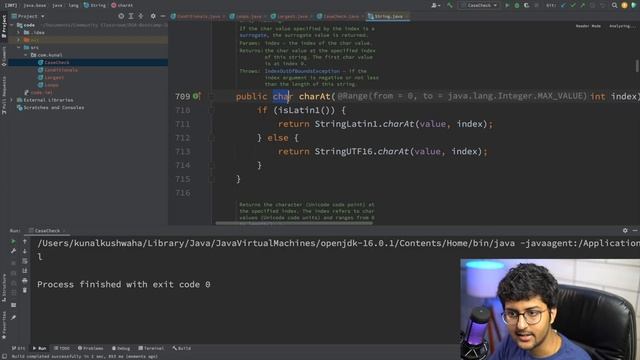640x360 pixels.
Task: Open Run panel settings gear
Action: click(x=625, y=231)
